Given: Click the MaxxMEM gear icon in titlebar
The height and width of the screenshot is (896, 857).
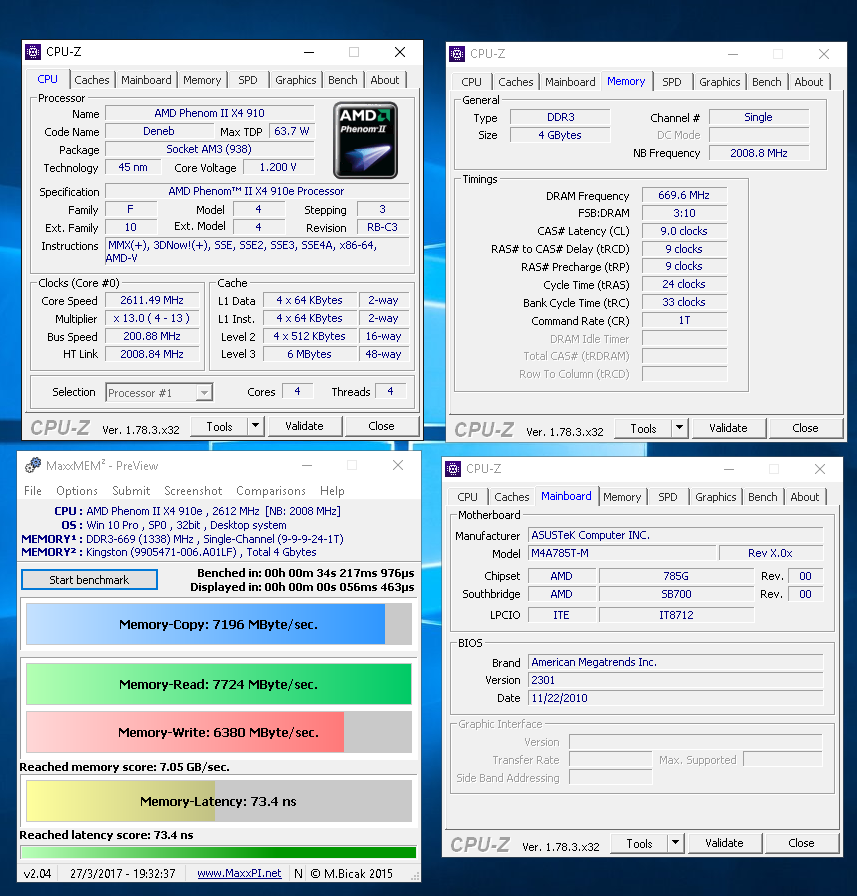Looking at the screenshot, I should tap(33, 465).
